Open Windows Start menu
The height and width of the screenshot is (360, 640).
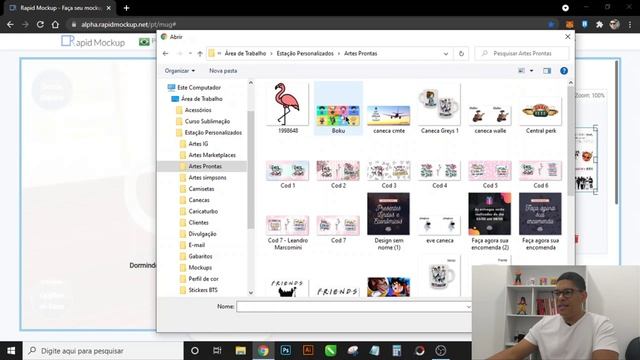tap(11, 351)
